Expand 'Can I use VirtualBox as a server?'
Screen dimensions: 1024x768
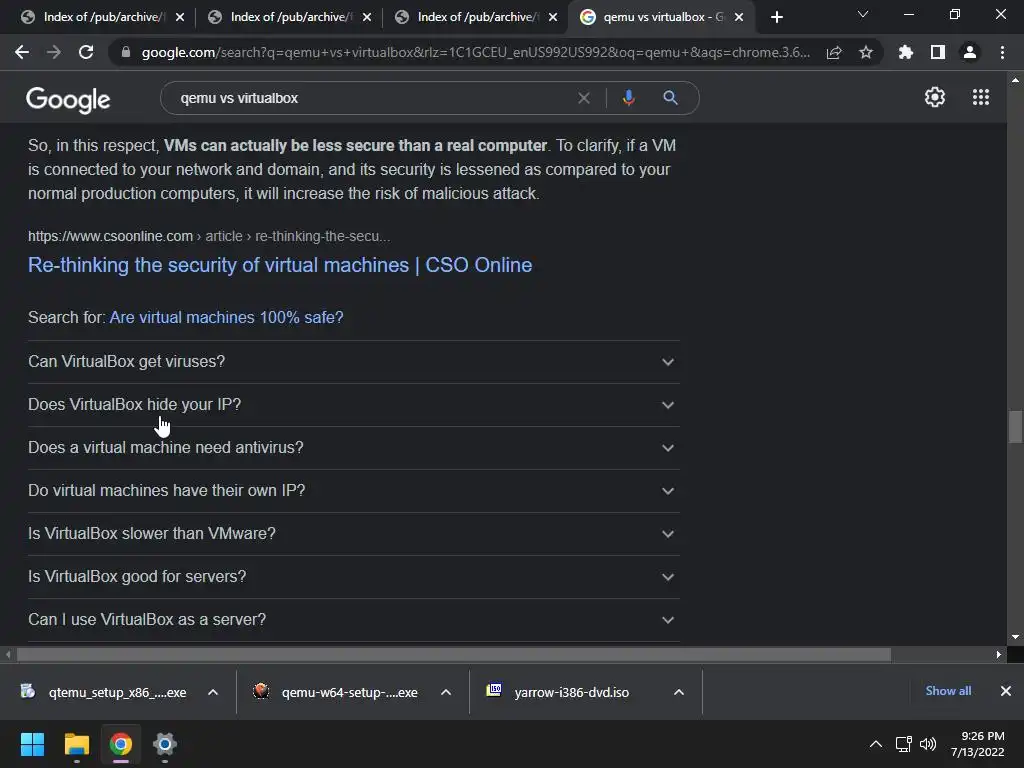point(353,620)
